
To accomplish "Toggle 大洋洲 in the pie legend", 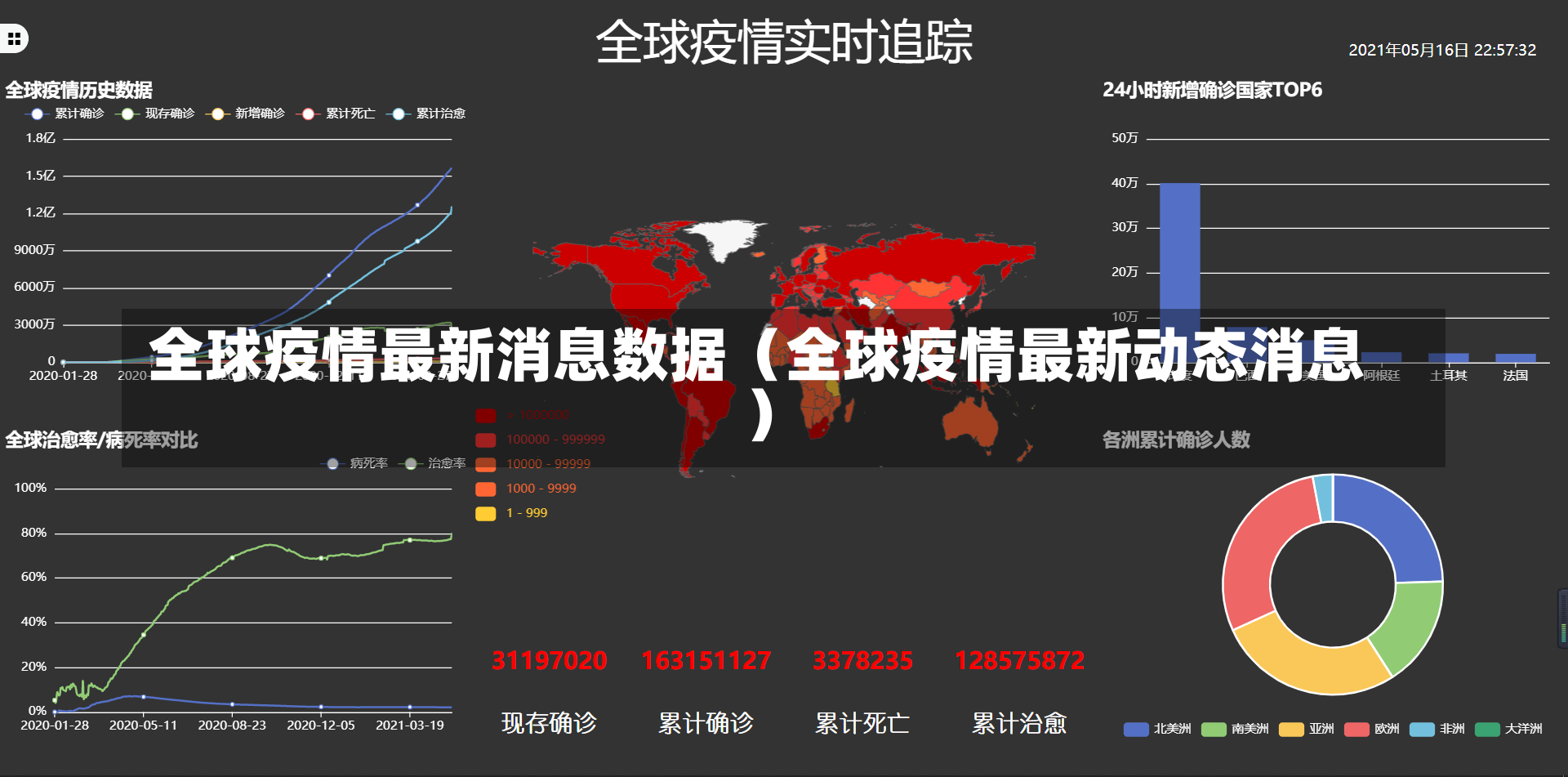I will (x=1508, y=729).
